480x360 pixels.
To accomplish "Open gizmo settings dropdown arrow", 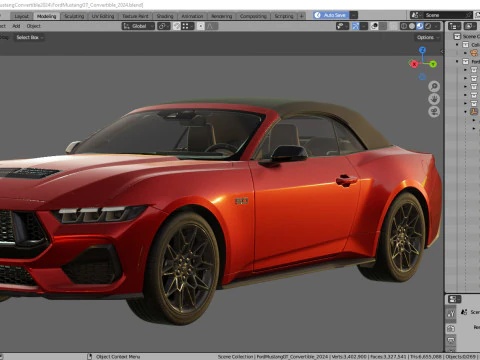I will coord(364,26).
